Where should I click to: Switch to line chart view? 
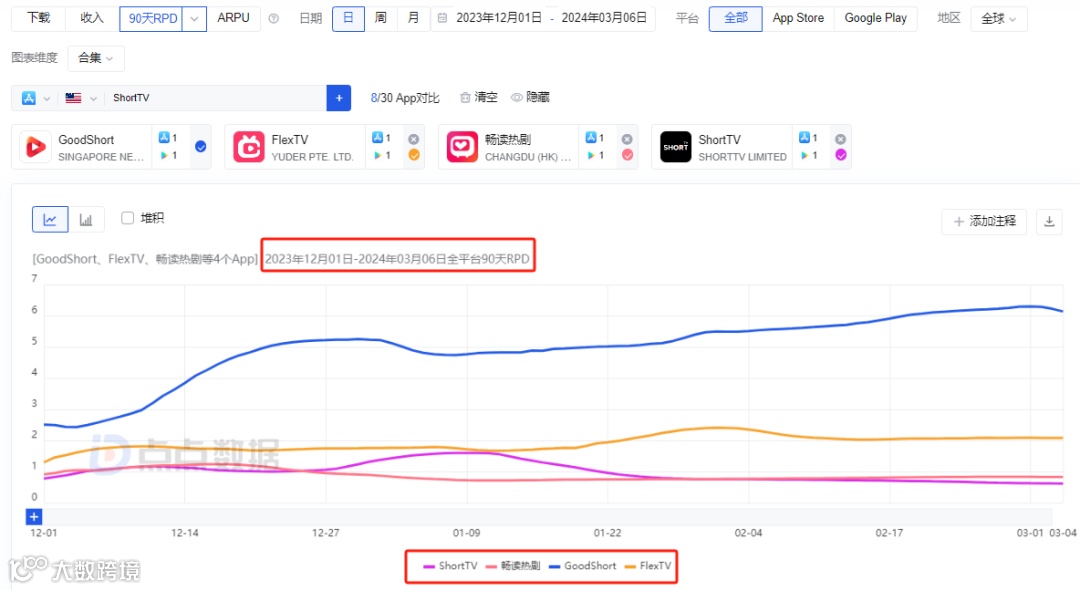click(x=50, y=220)
